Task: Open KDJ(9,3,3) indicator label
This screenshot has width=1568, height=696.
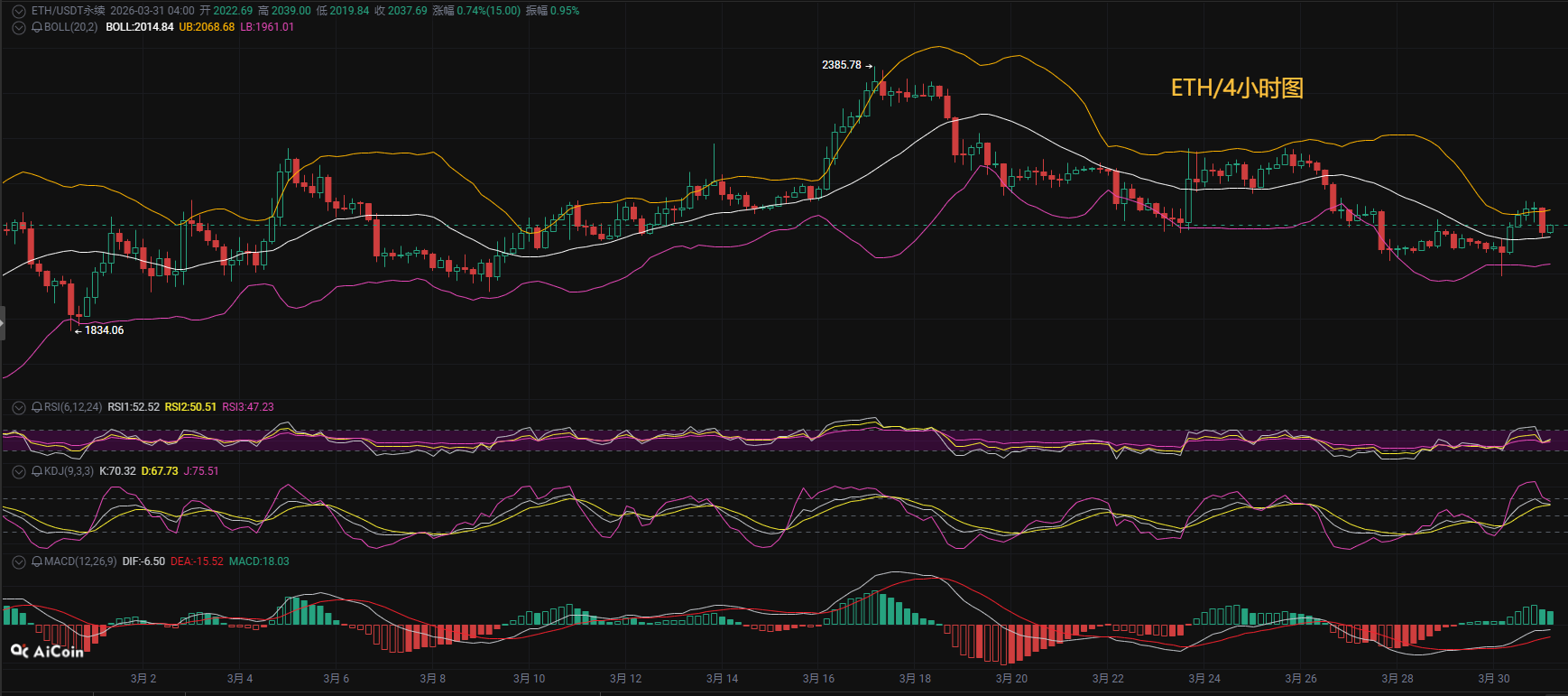Action: click(69, 471)
